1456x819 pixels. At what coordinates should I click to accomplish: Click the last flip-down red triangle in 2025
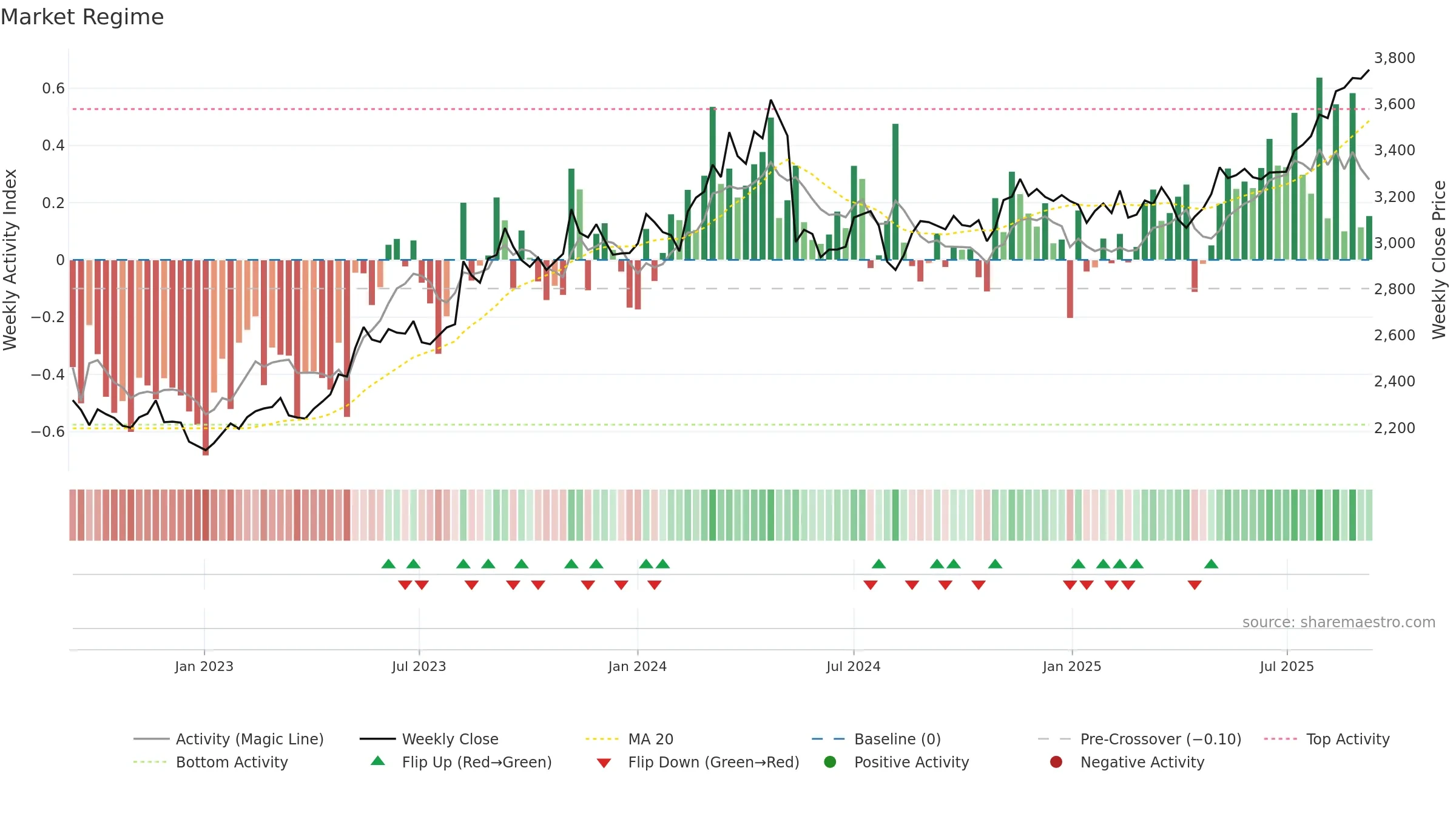tap(1195, 585)
